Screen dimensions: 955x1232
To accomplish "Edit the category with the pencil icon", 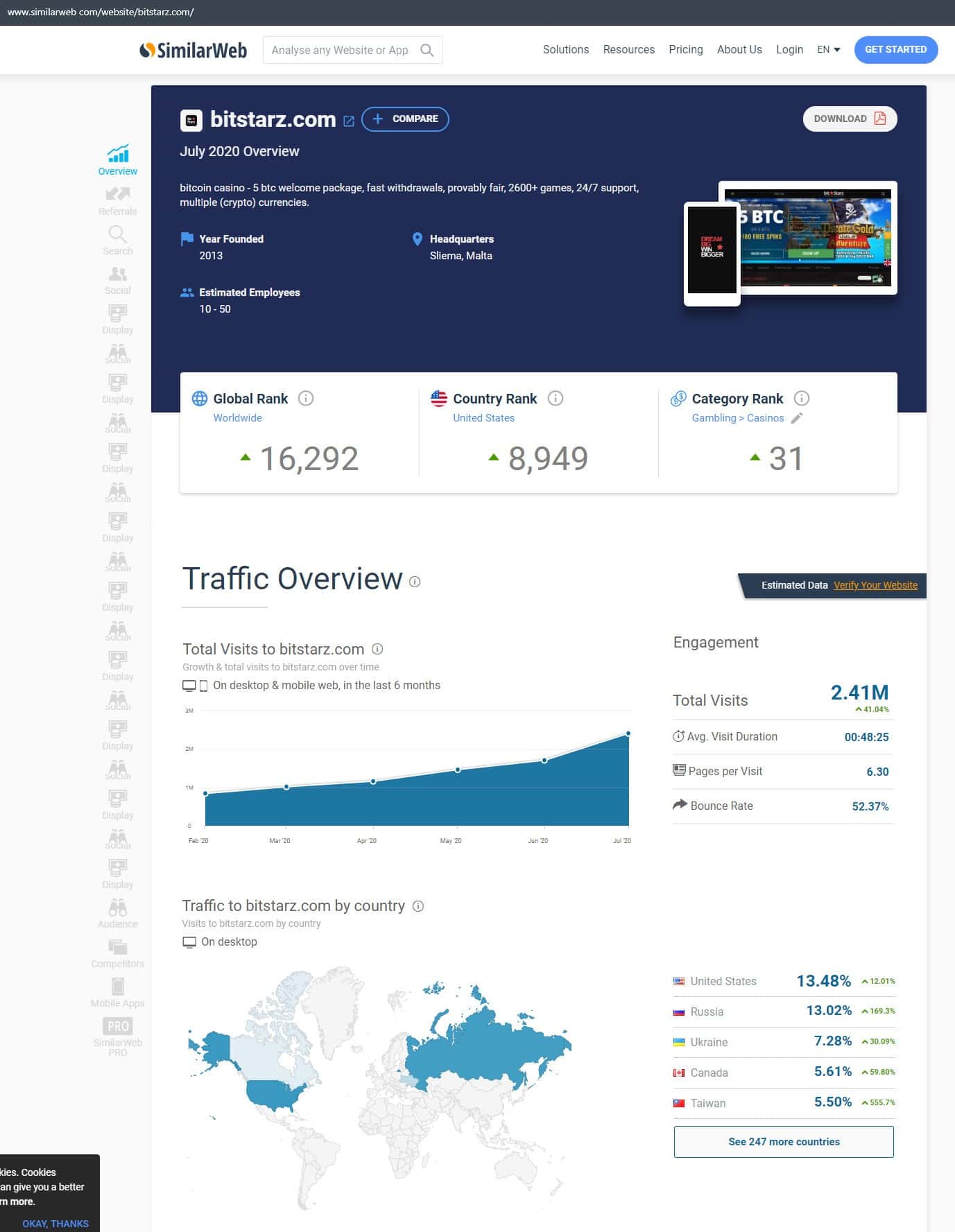I will 797,418.
